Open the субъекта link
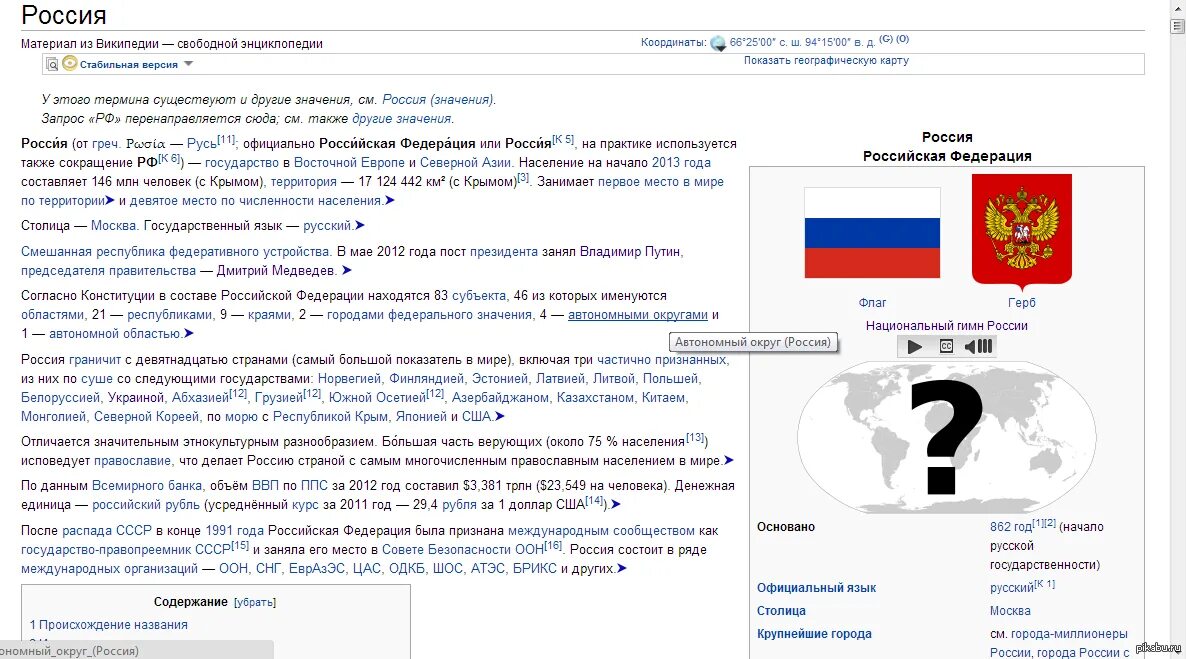This screenshot has height=659, width=1186. point(479,295)
